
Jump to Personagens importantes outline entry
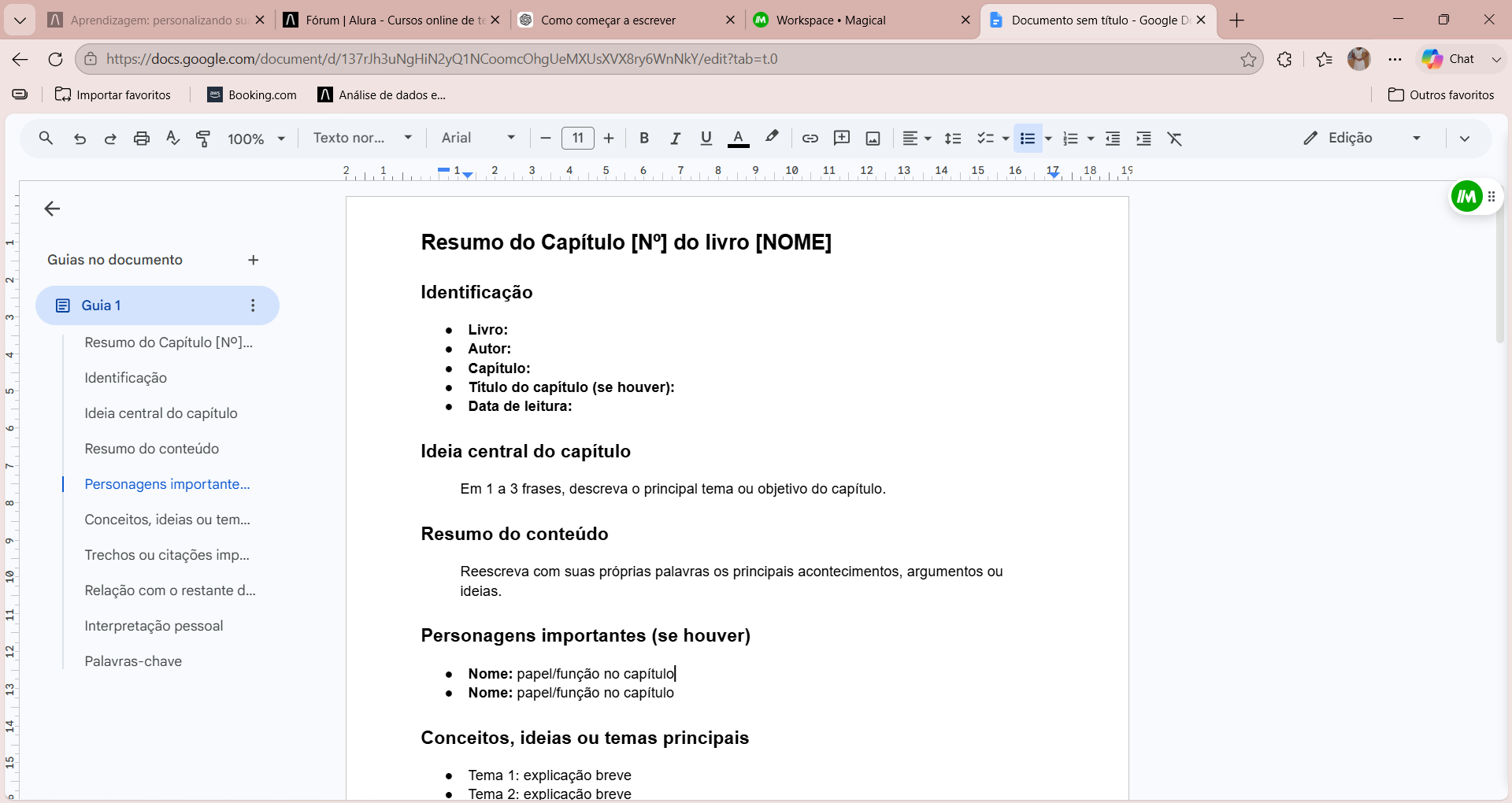coord(167,484)
